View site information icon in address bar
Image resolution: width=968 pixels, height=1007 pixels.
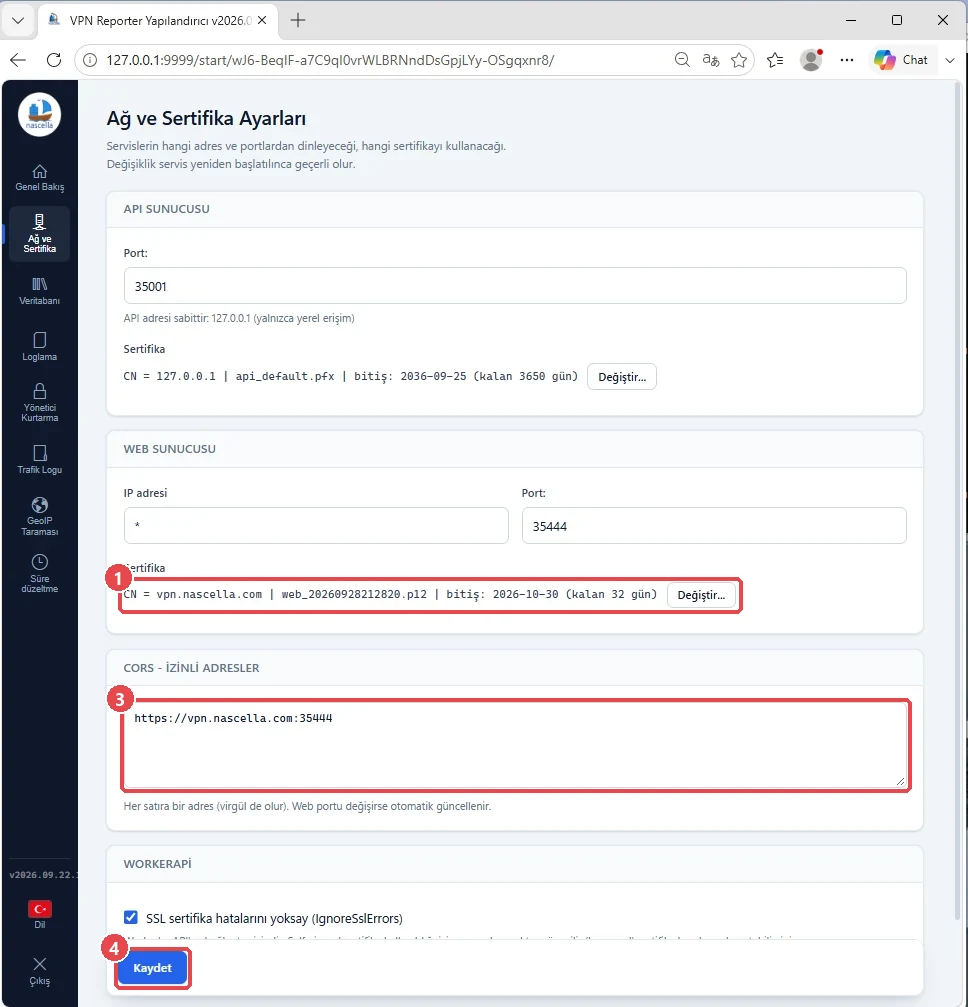tap(91, 60)
